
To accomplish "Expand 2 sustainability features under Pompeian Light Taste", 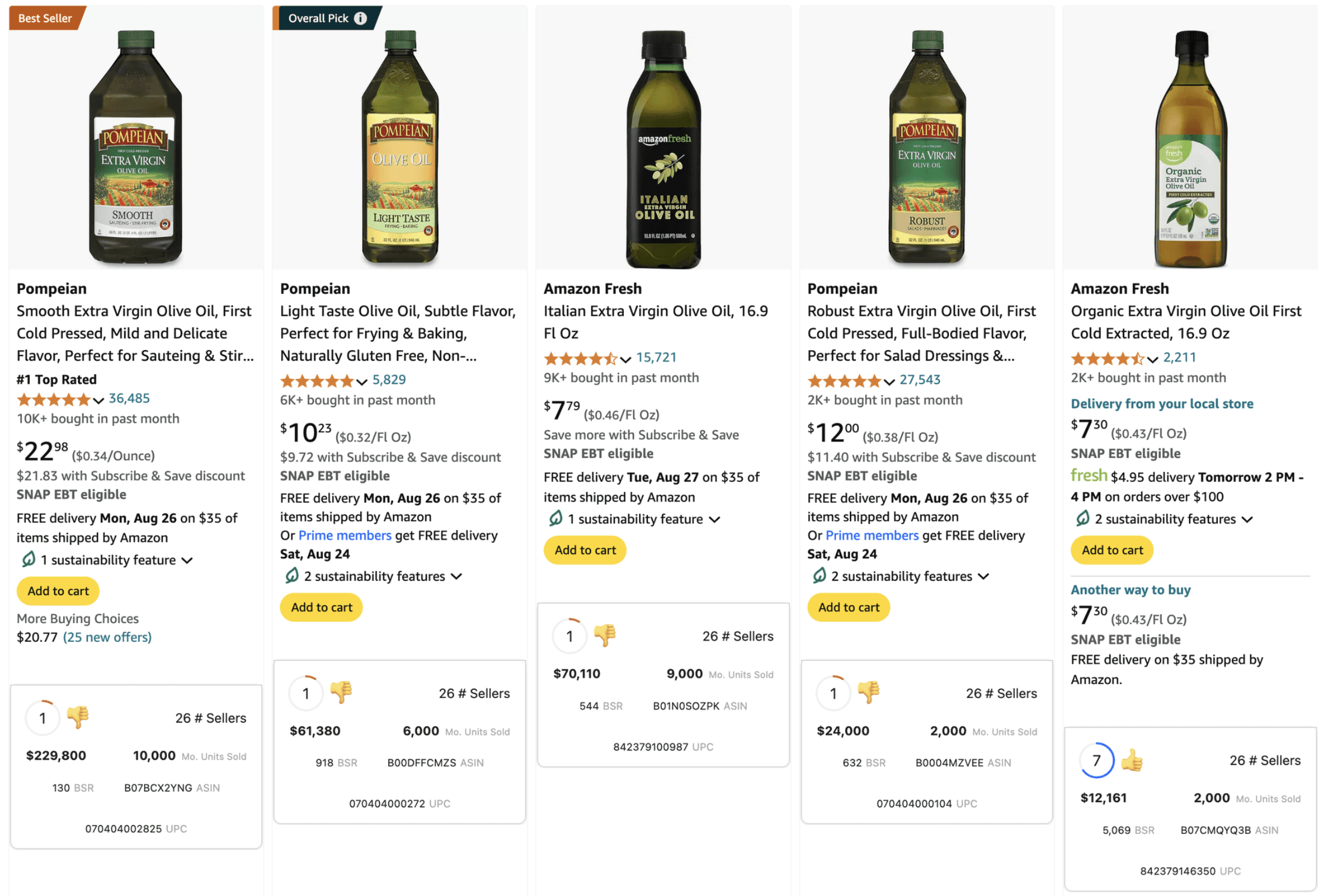I will (x=456, y=576).
